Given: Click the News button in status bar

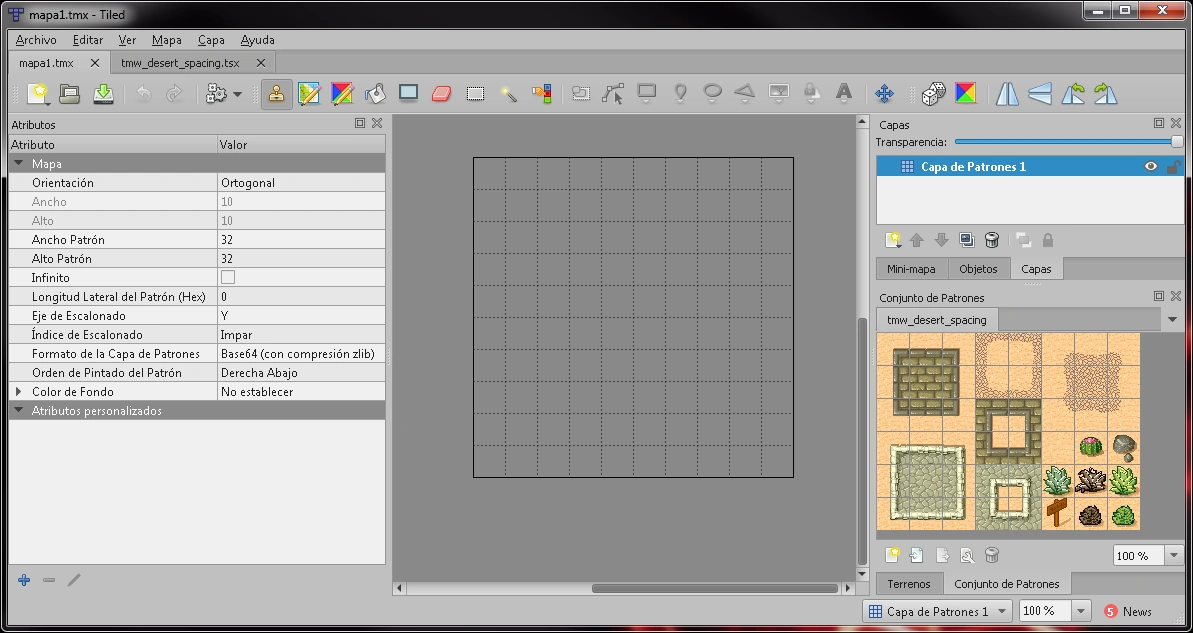Looking at the screenshot, I should click(1128, 611).
